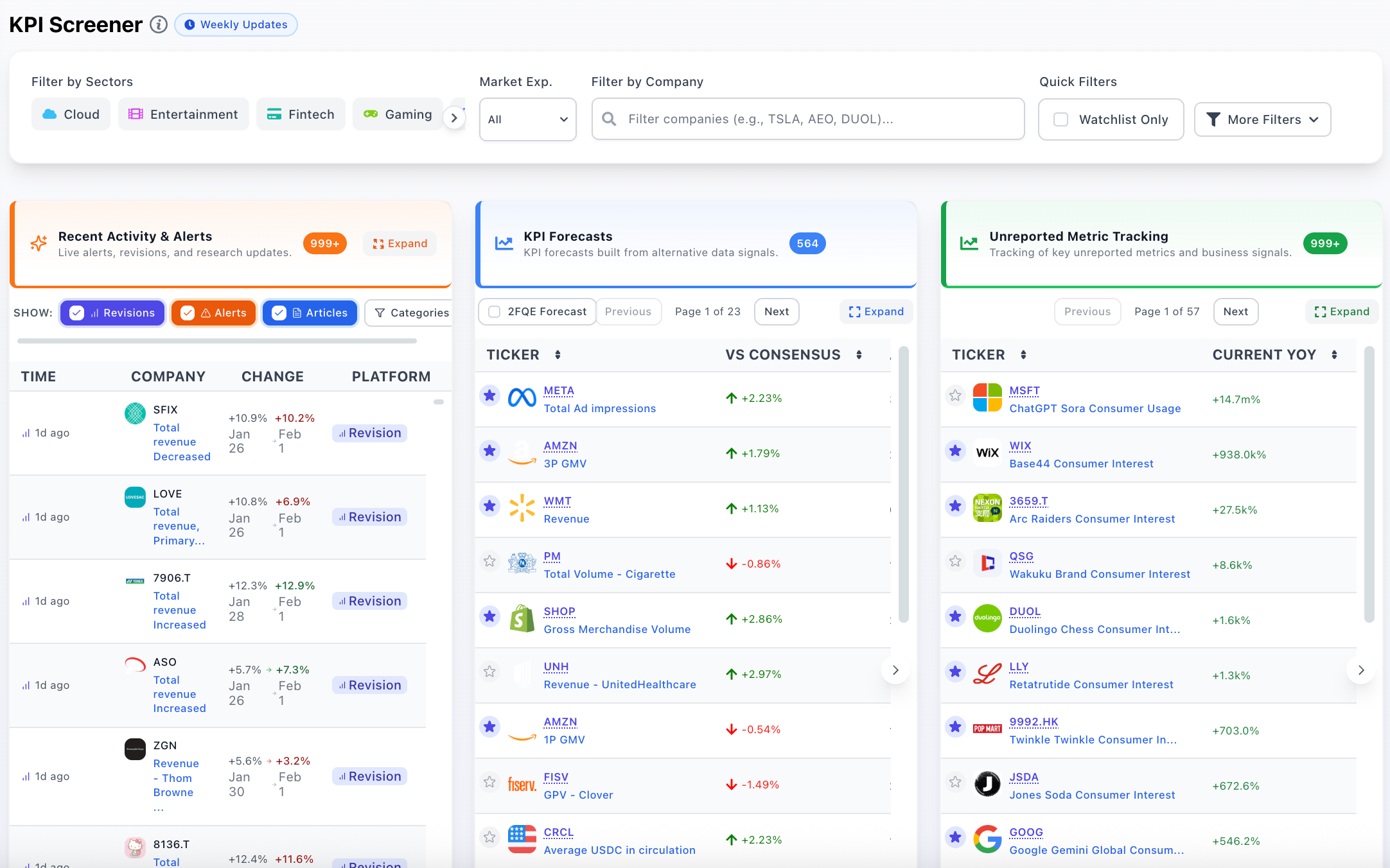Star the JSDA Jones Soda row
Image resolution: width=1390 pixels, height=868 pixels.
(x=955, y=782)
